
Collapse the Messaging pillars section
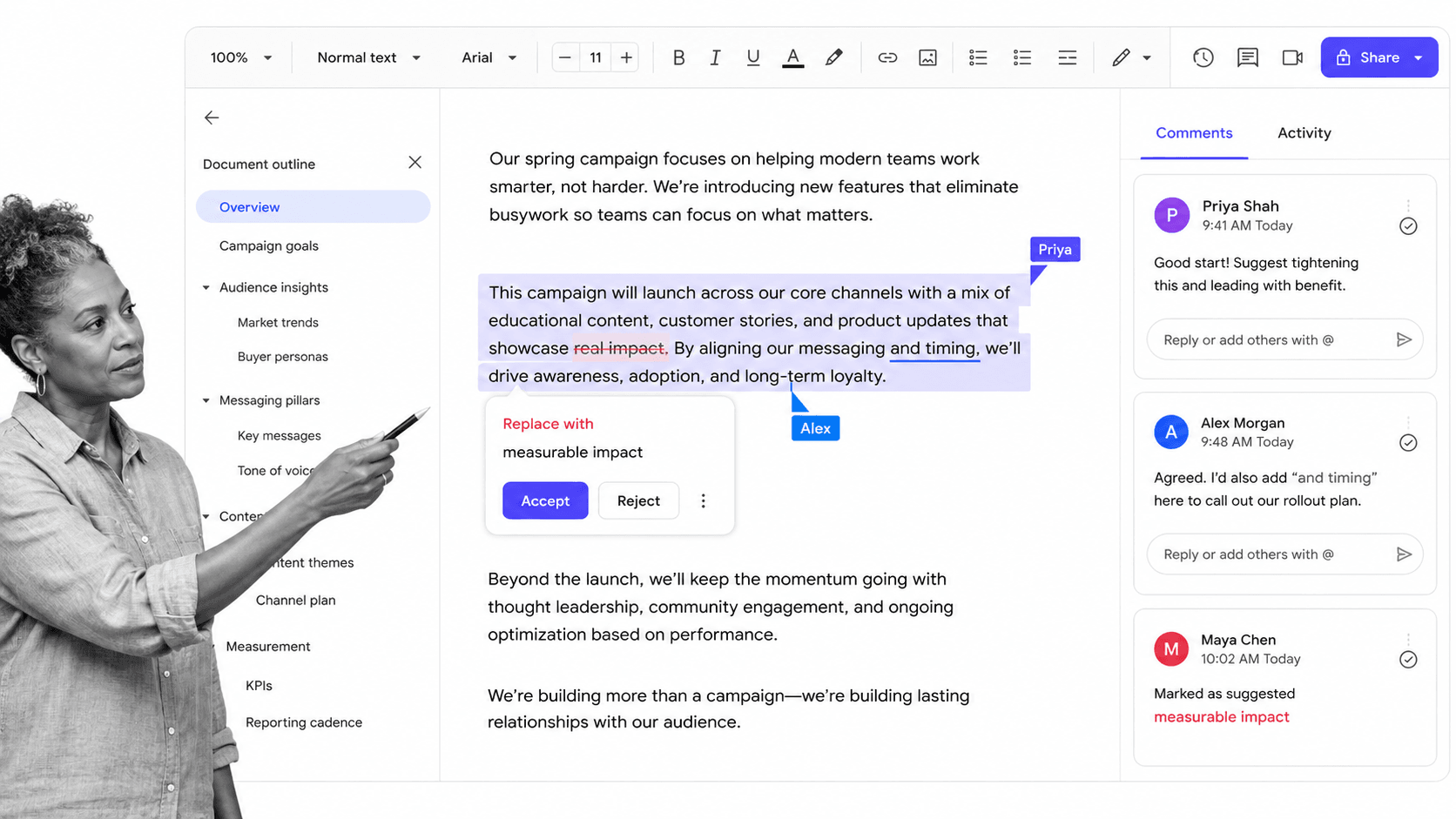pos(206,400)
